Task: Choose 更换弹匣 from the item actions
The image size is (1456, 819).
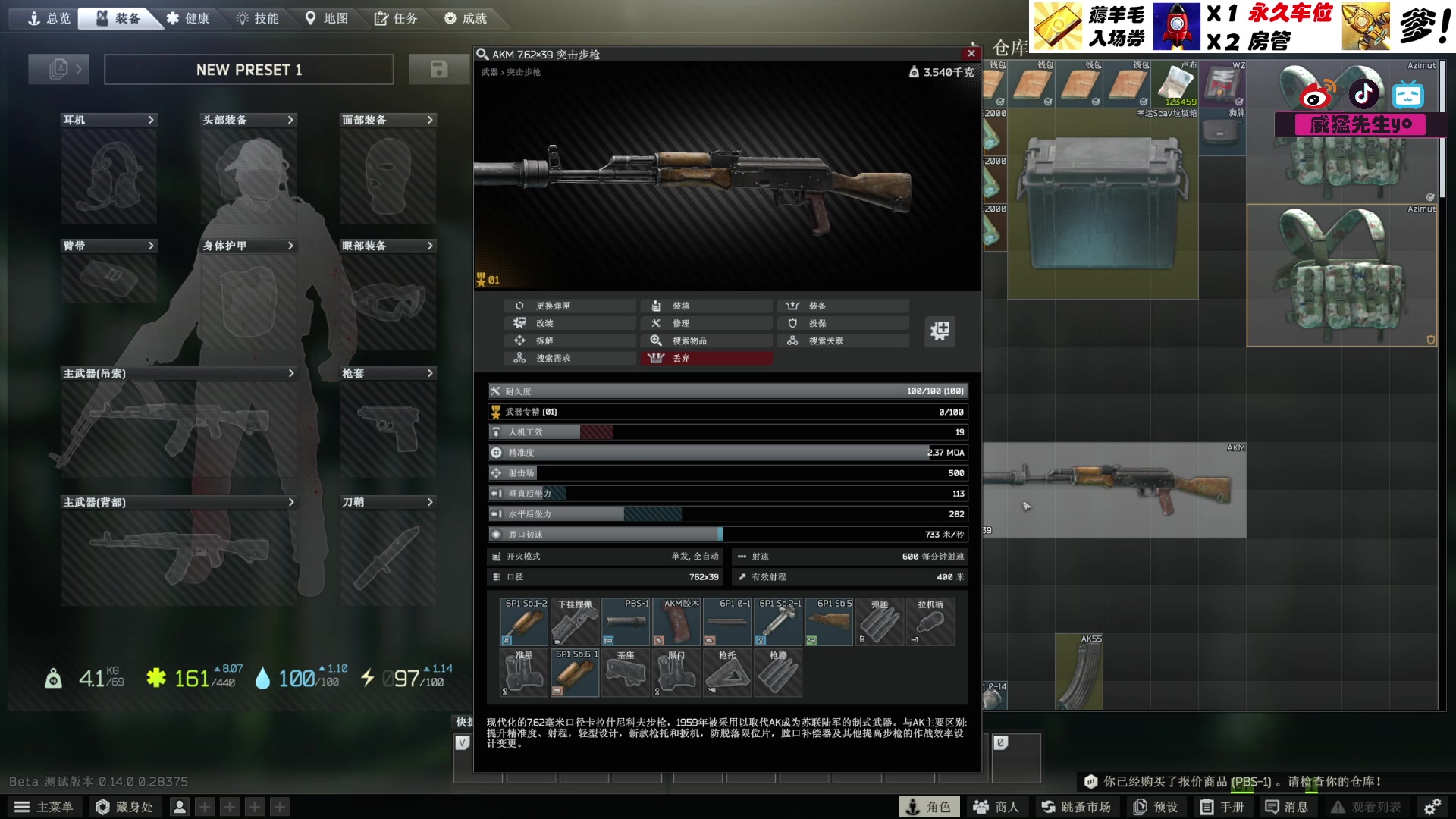Action: point(570,306)
